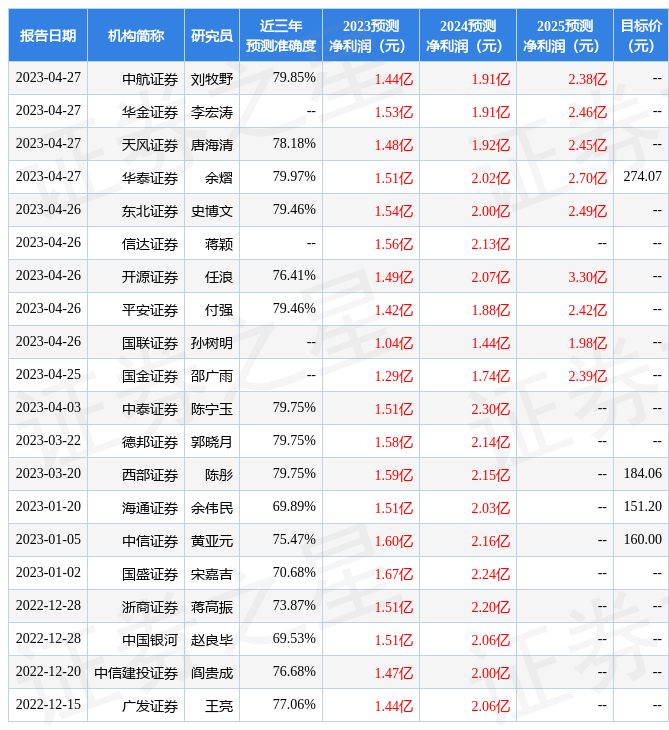Click accuracy value 69.89%
The width and height of the screenshot is (669, 730).
pyautogui.click(x=294, y=507)
